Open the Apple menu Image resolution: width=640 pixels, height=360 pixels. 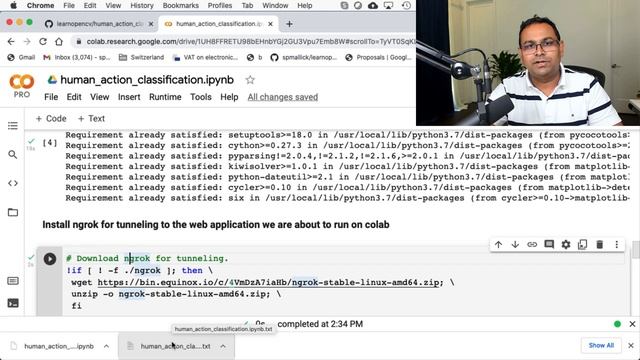[13, 6]
